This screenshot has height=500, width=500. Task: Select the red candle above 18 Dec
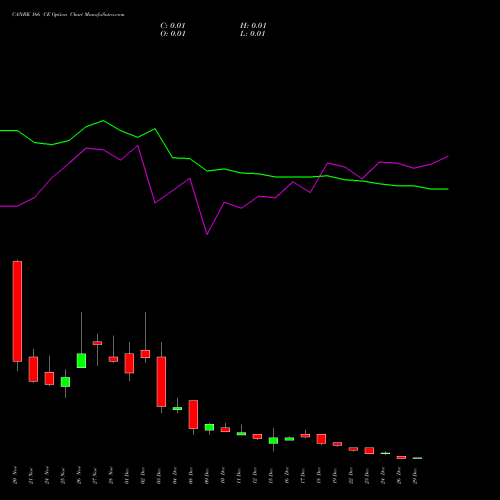click(x=321, y=439)
